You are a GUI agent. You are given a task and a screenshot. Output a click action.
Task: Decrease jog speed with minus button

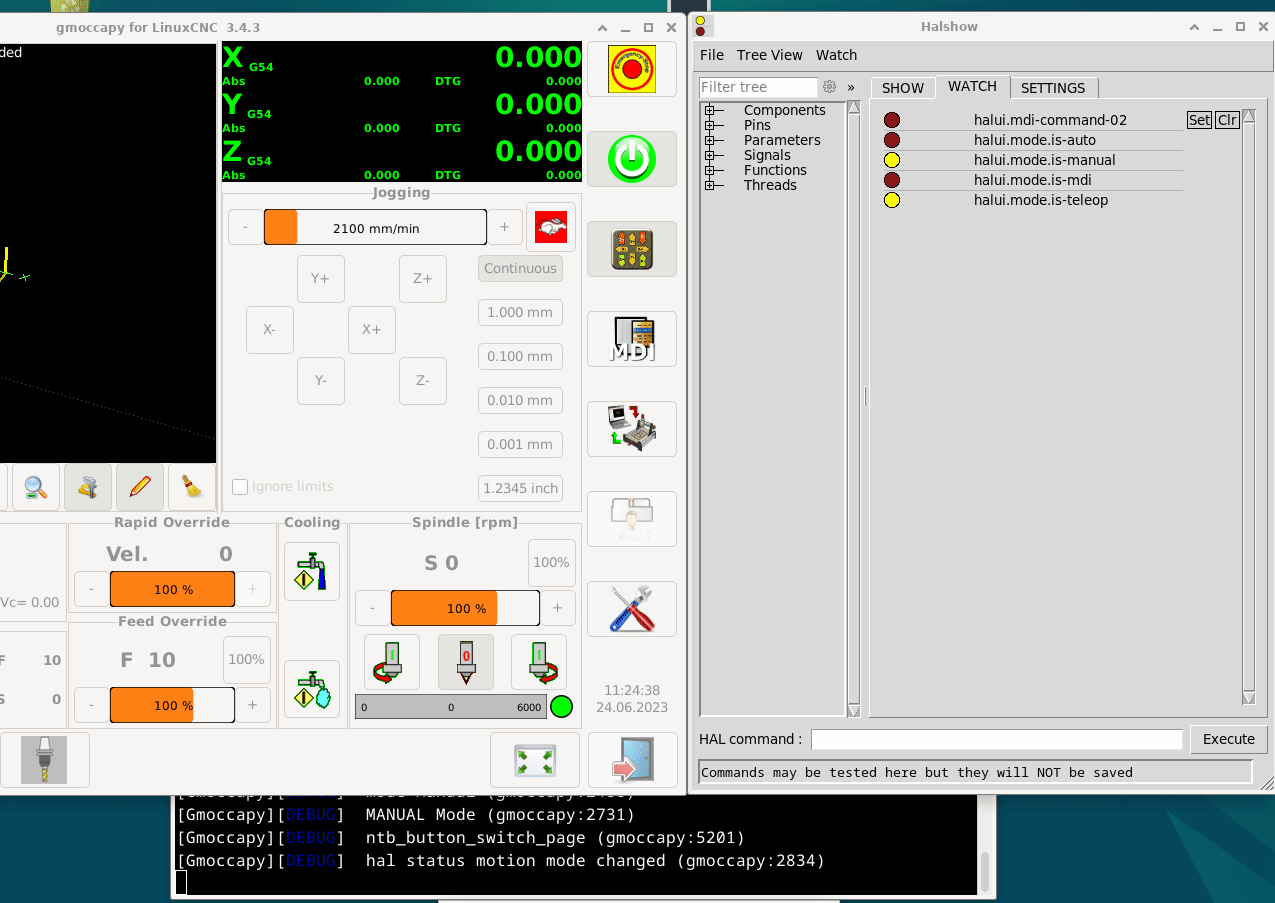245,228
